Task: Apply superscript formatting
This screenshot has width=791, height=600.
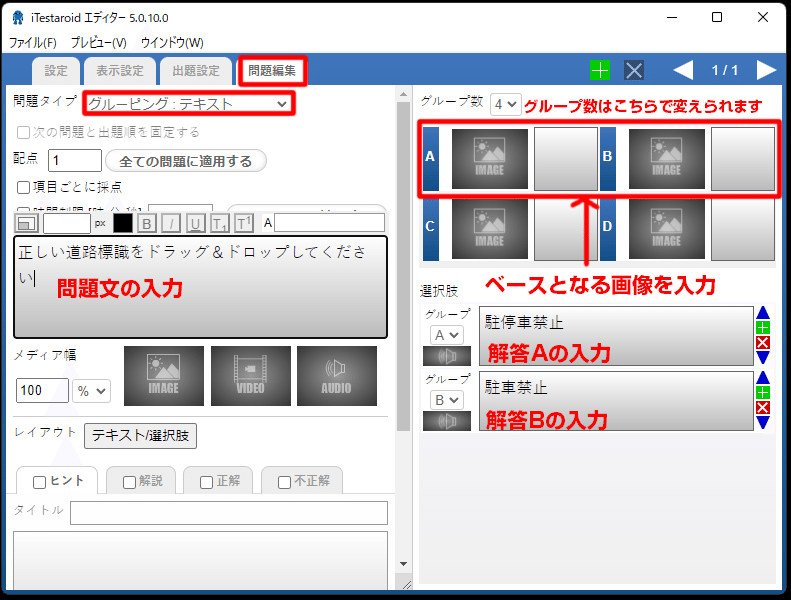Action: pyautogui.click(x=244, y=223)
